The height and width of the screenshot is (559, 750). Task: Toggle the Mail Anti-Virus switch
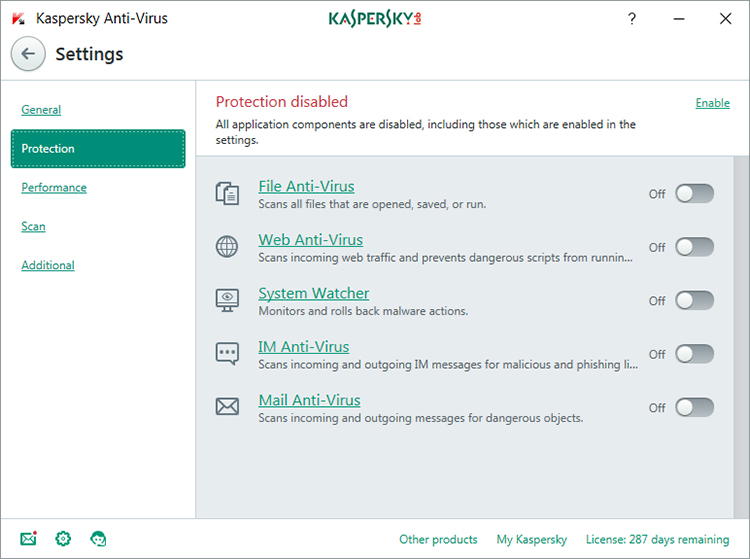[x=694, y=407]
